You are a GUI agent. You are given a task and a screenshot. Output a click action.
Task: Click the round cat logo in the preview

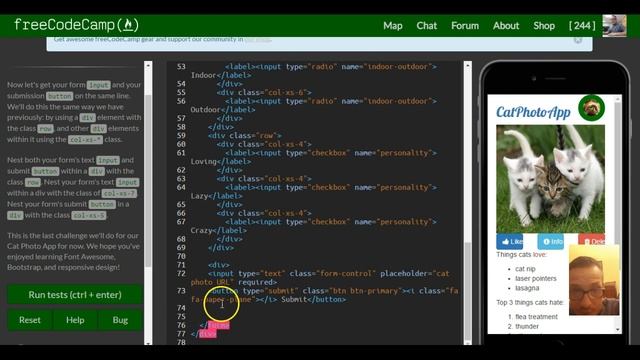pos(591,108)
